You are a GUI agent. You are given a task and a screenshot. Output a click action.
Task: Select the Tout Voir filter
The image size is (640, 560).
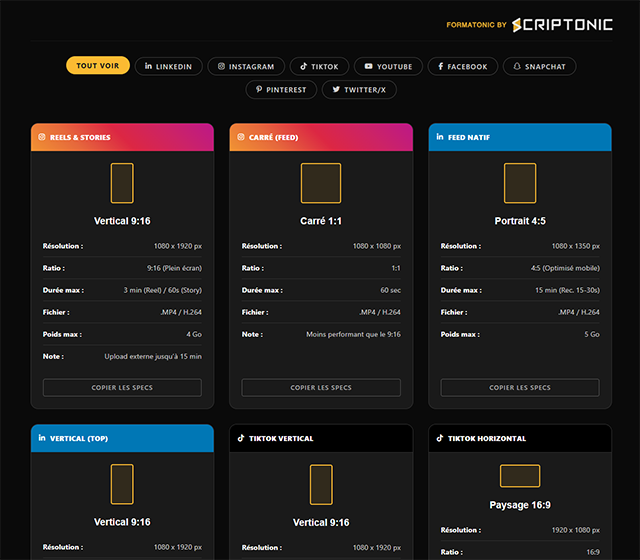(x=98, y=66)
